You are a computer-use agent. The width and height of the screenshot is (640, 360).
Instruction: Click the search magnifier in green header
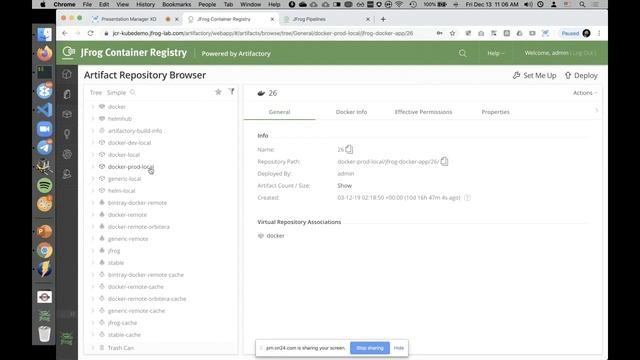tap(462, 53)
